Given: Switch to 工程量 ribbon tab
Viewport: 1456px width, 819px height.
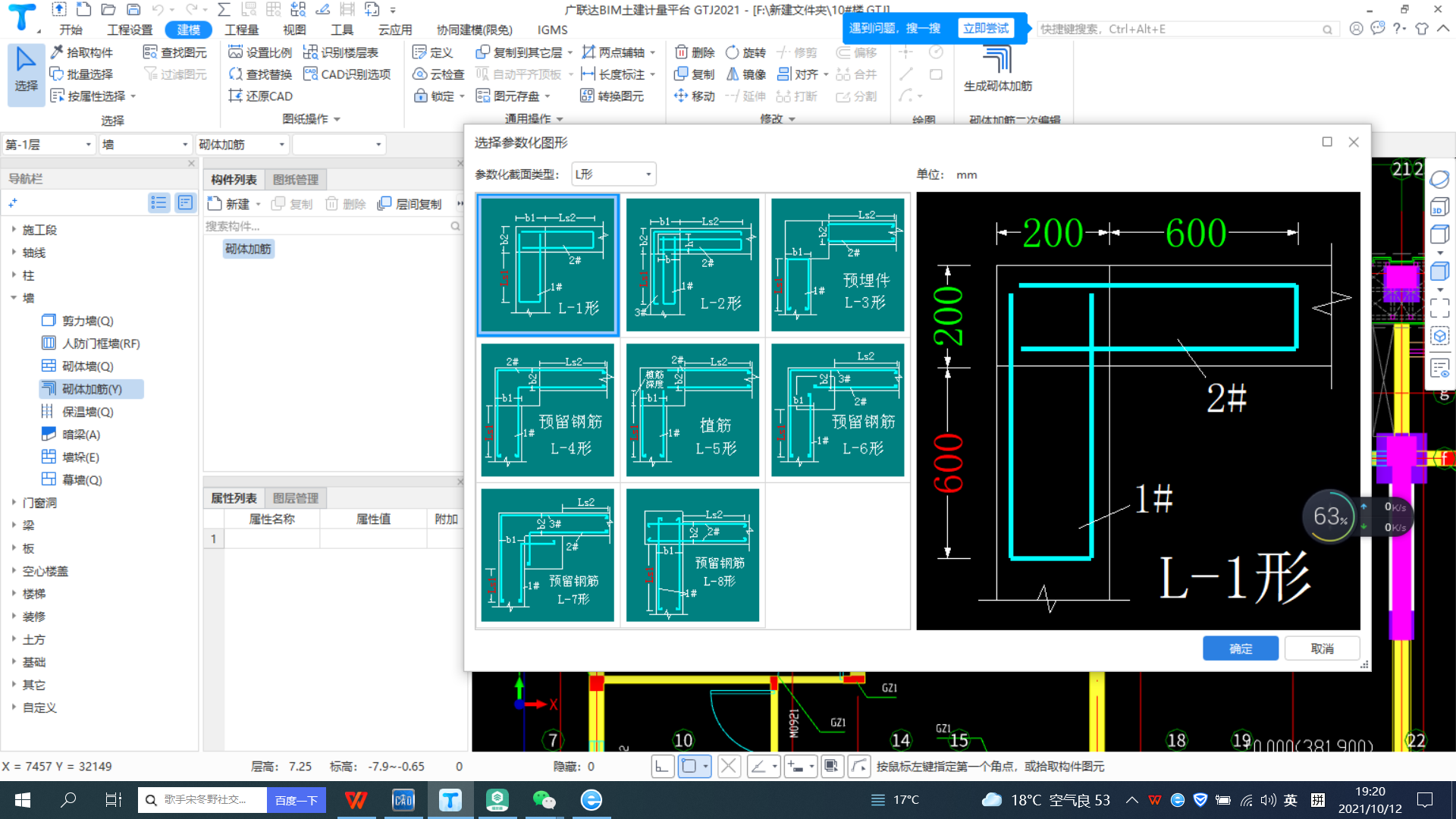Looking at the screenshot, I should (x=242, y=30).
